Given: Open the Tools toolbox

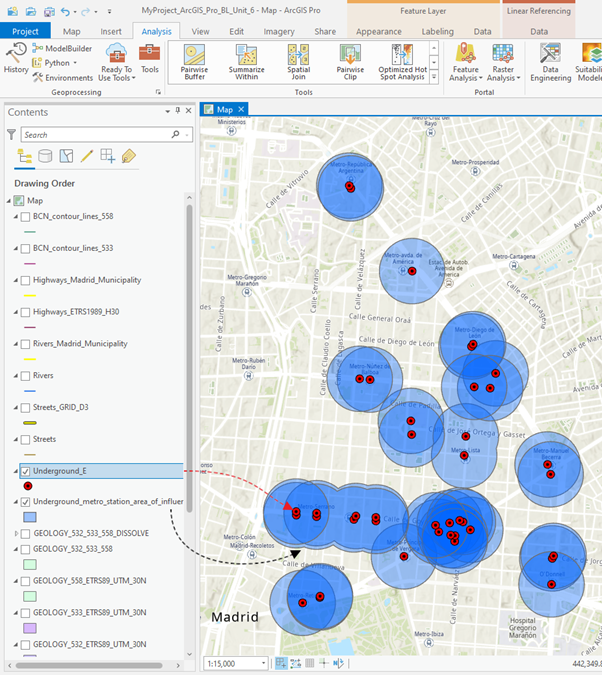Looking at the screenshot, I should tap(149, 58).
